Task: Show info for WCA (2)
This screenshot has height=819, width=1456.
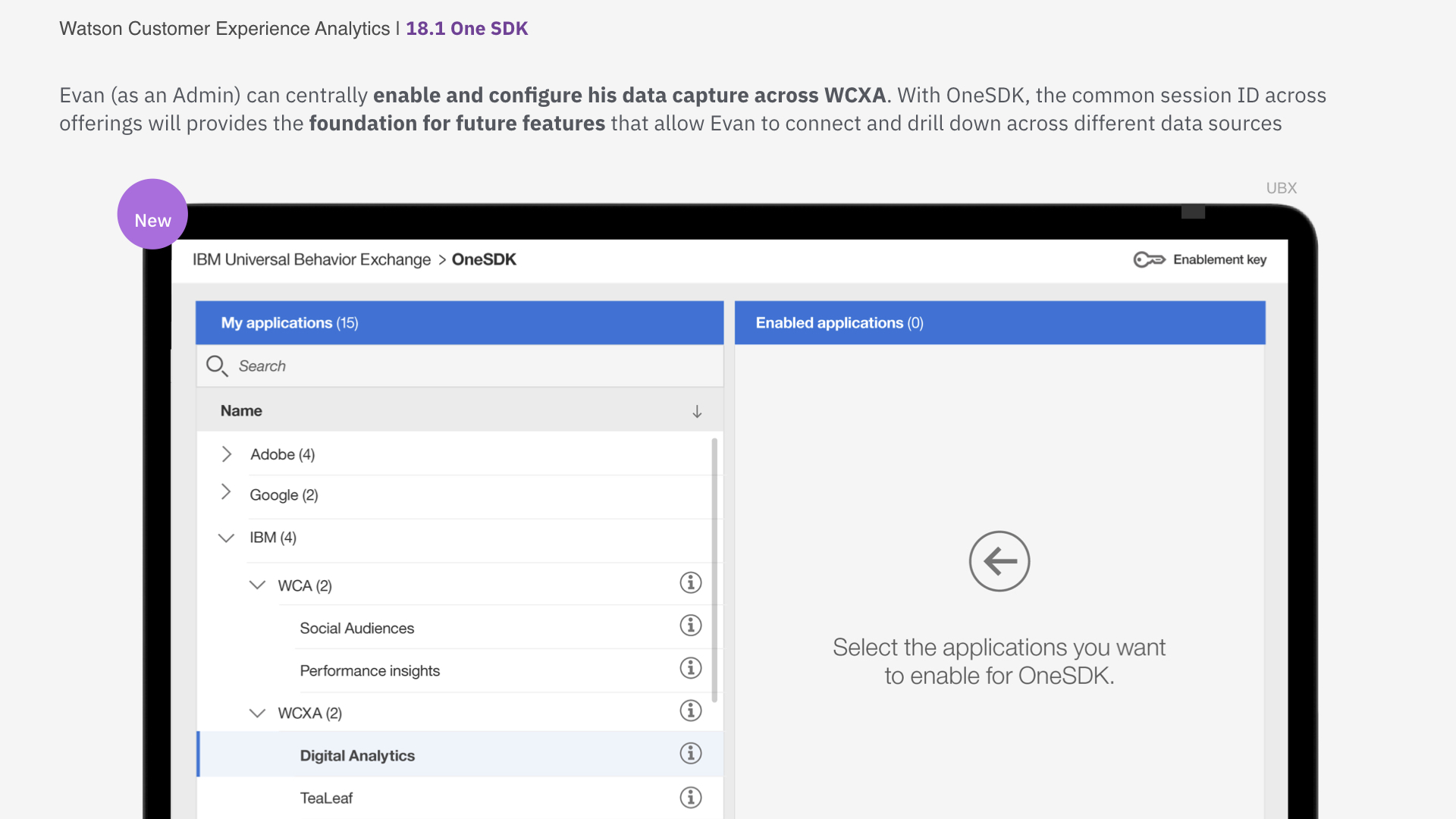Action: [690, 583]
